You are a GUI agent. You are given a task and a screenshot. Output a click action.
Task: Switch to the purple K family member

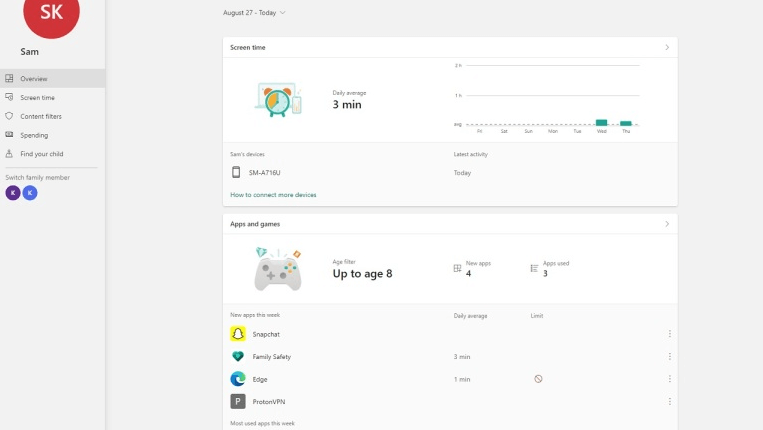[x=12, y=193]
